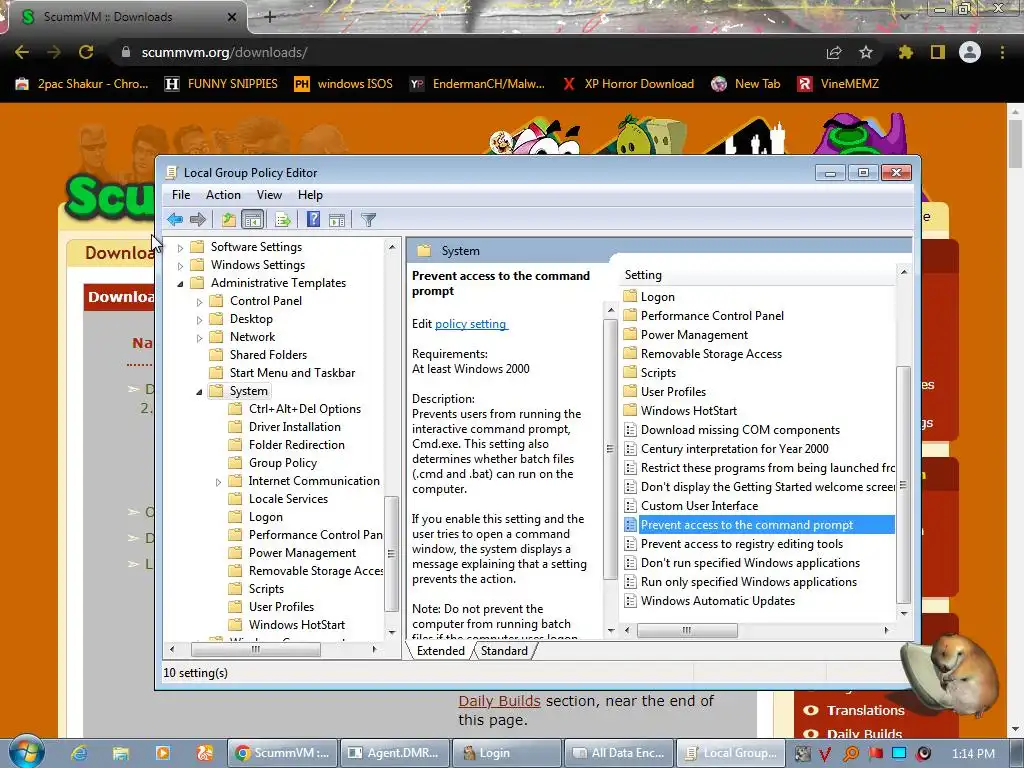Select Windows Automatic Updates setting

pos(718,601)
